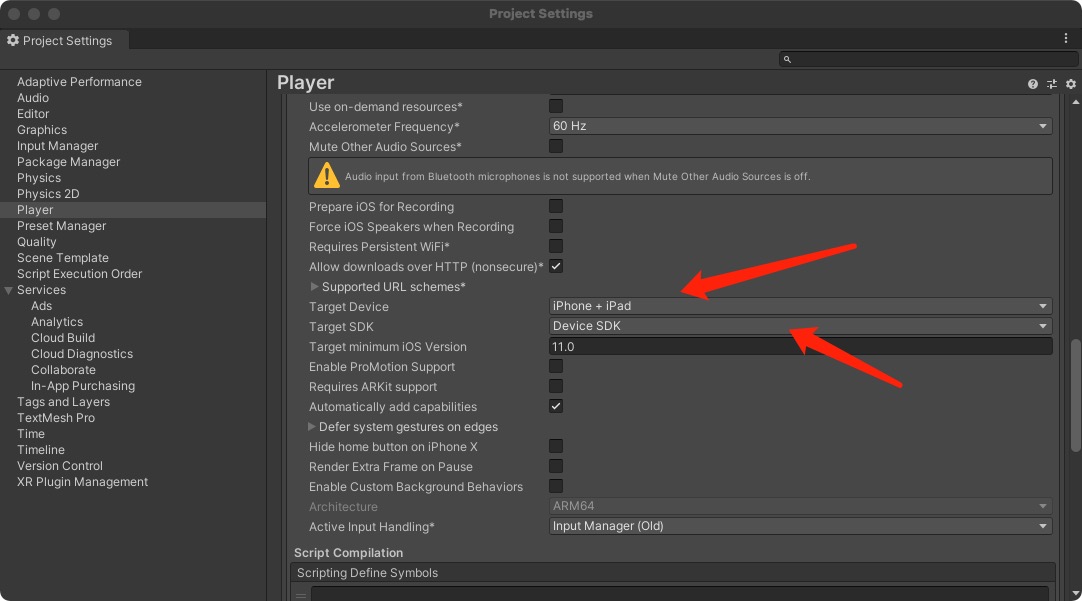Open Target SDK dropdown
This screenshot has height=601, width=1082.
coord(800,326)
